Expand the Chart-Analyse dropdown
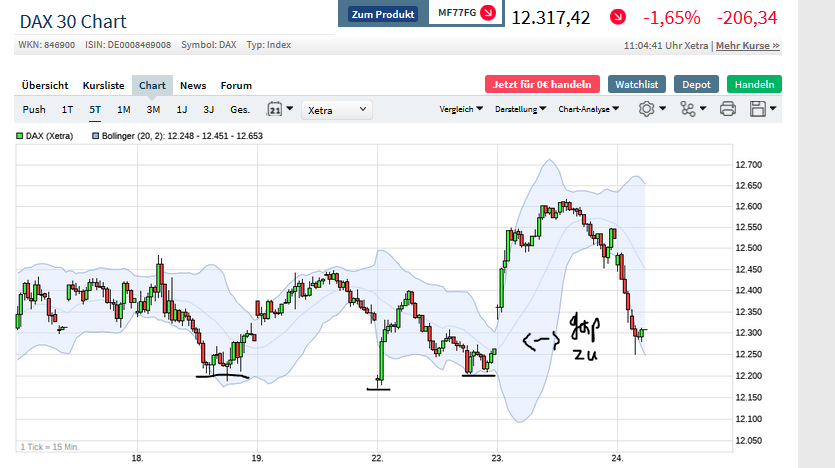The image size is (835, 468). pyautogui.click(x=590, y=109)
